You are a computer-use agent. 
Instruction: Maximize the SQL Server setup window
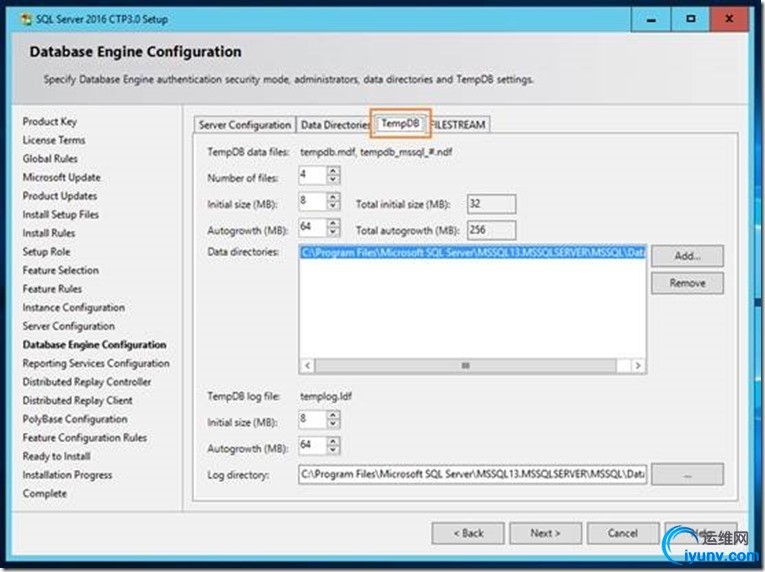tap(690, 19)
